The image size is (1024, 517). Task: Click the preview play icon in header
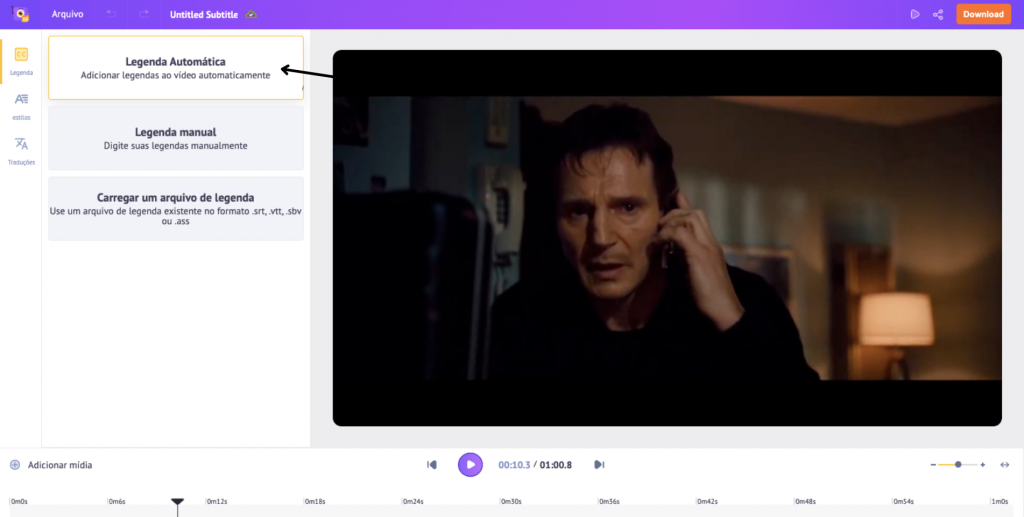(x=914, y=14)
